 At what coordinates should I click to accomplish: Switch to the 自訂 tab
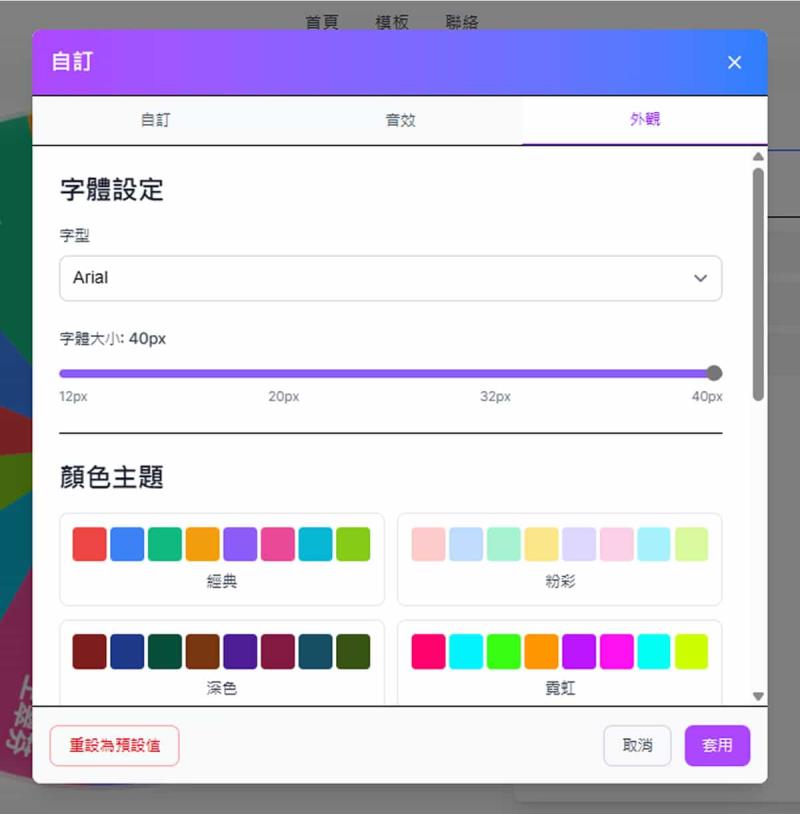point(155,120)
